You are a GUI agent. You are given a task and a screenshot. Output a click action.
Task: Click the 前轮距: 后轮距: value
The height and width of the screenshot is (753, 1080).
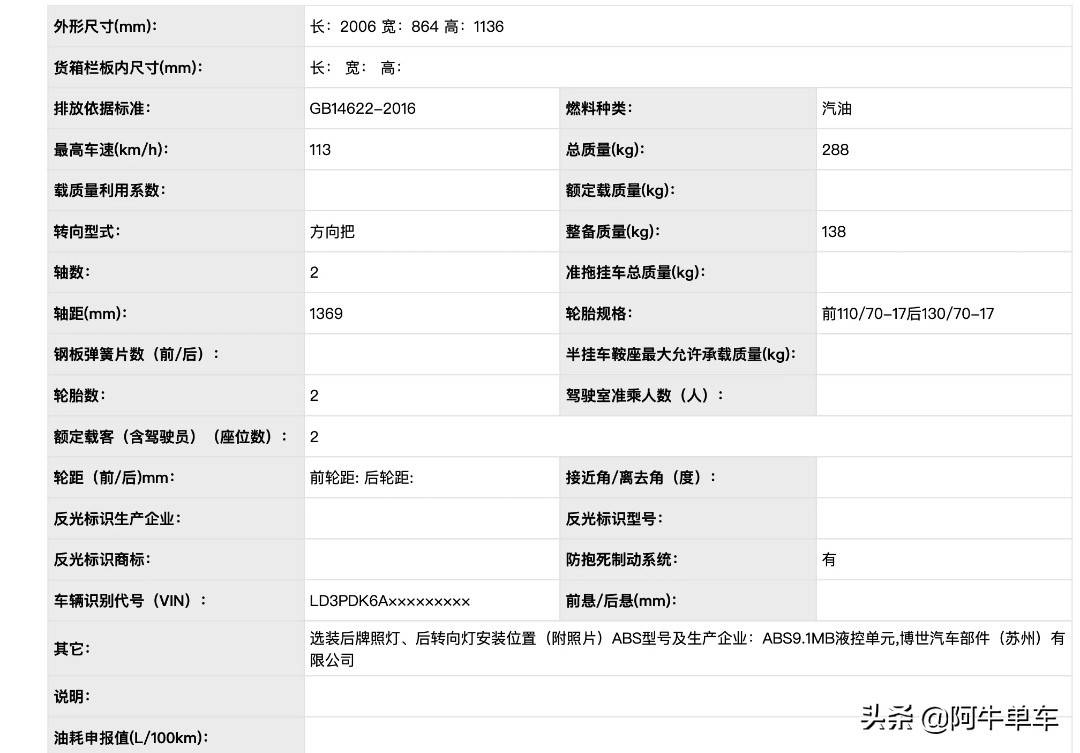pyautogui.click(x=362, y=477)
